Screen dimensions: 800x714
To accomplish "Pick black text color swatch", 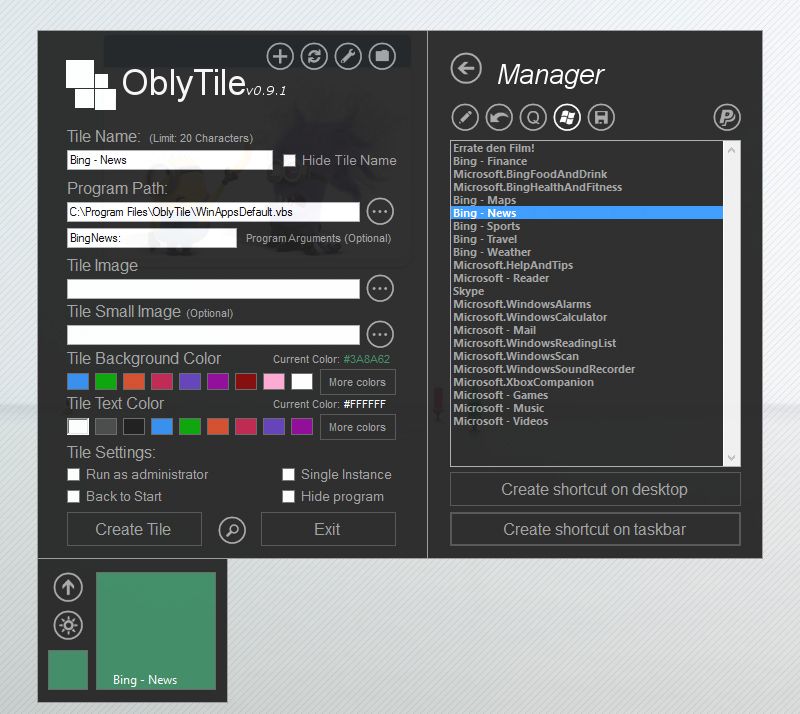I will (x=134, y=427).
